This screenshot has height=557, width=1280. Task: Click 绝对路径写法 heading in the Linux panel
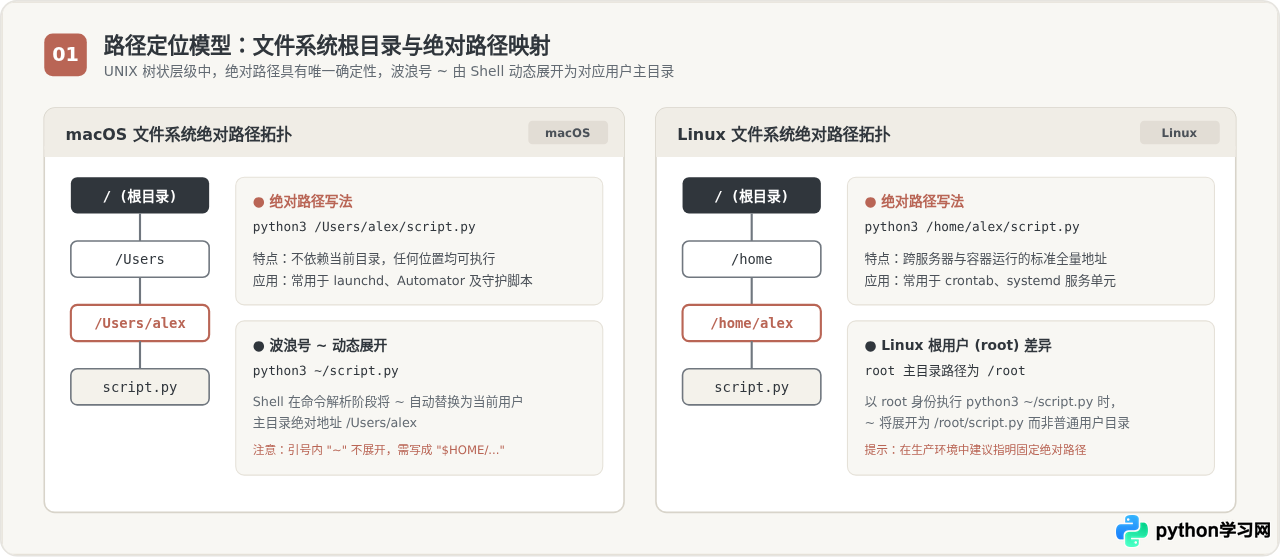tap(915, 202)
